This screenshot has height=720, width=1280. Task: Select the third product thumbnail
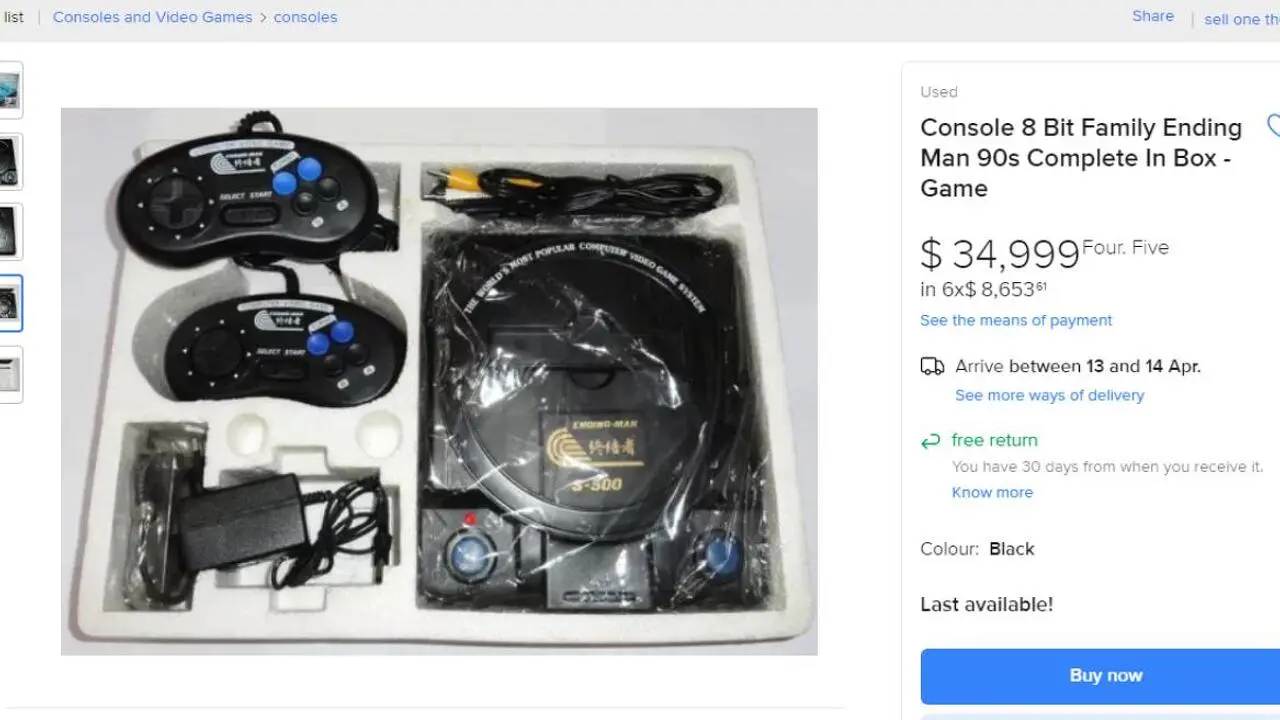pyautogui.click(x=9, y=232)
